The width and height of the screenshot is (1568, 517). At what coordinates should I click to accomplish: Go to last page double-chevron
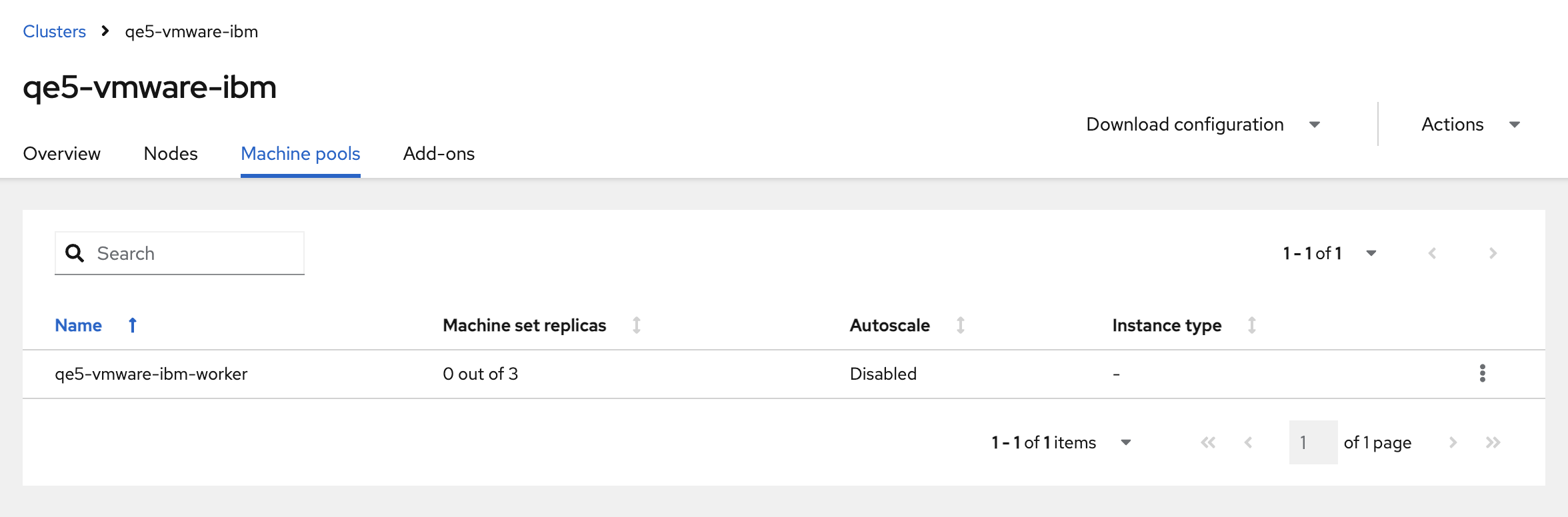(x=1493, y=442)
